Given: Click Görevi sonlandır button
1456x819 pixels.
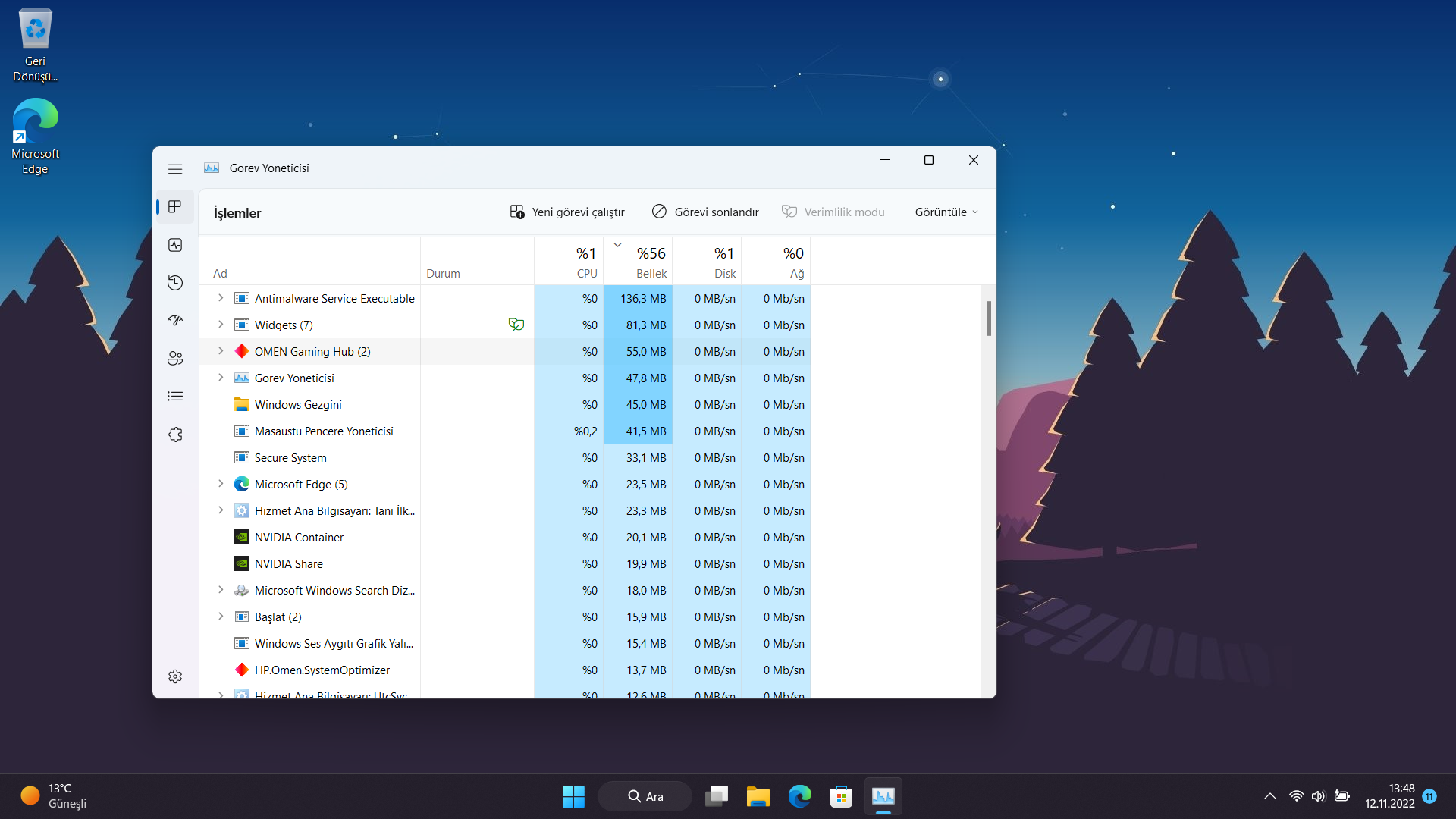Looking at the screenshot, I should (705, 212).
